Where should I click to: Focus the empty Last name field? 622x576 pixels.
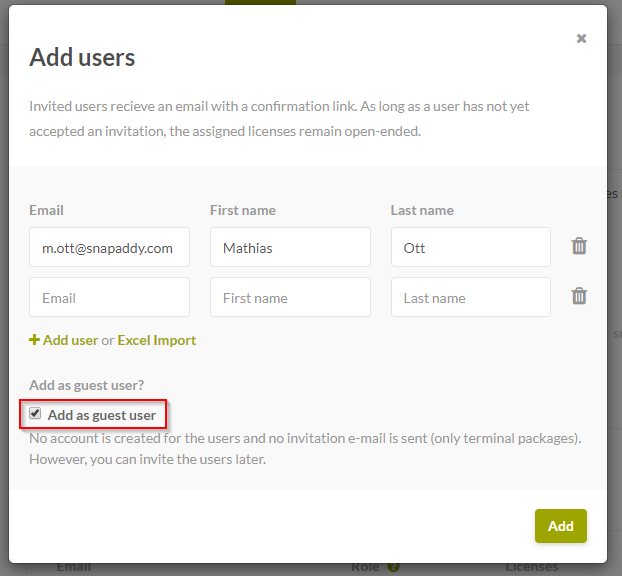(x=470, y=297)
